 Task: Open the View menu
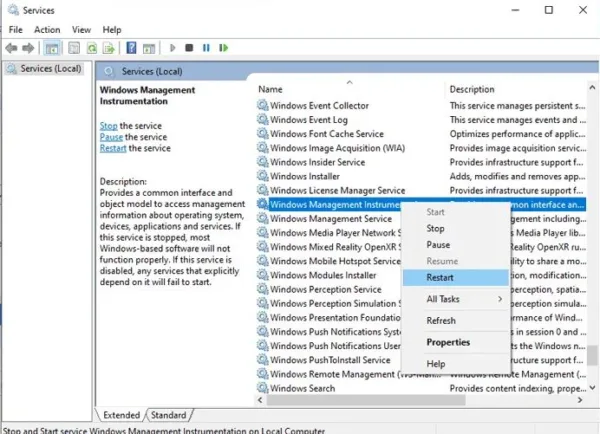click(x=82, y=30)
